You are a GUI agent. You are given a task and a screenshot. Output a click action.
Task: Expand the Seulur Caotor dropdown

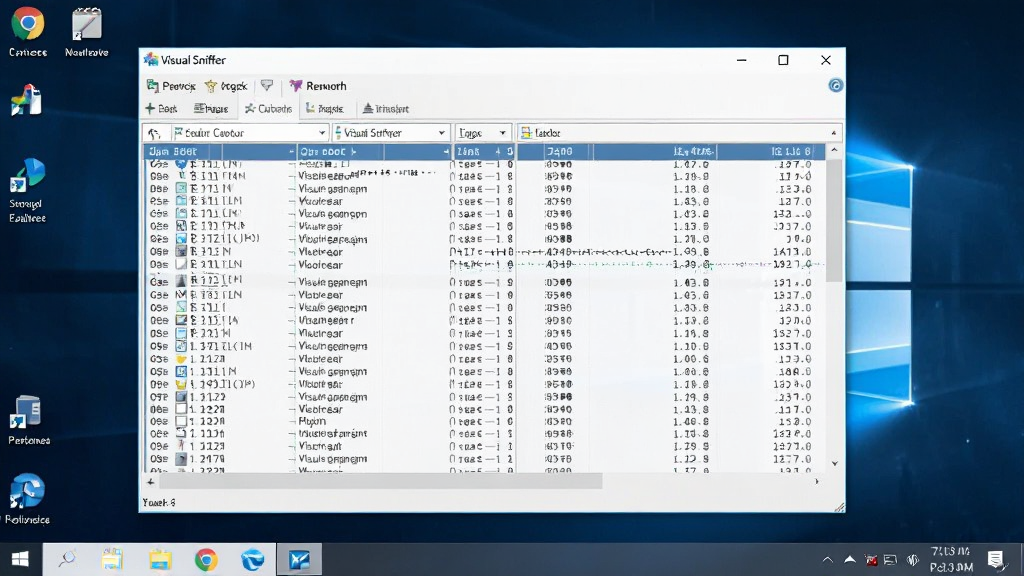click(321, 133)
